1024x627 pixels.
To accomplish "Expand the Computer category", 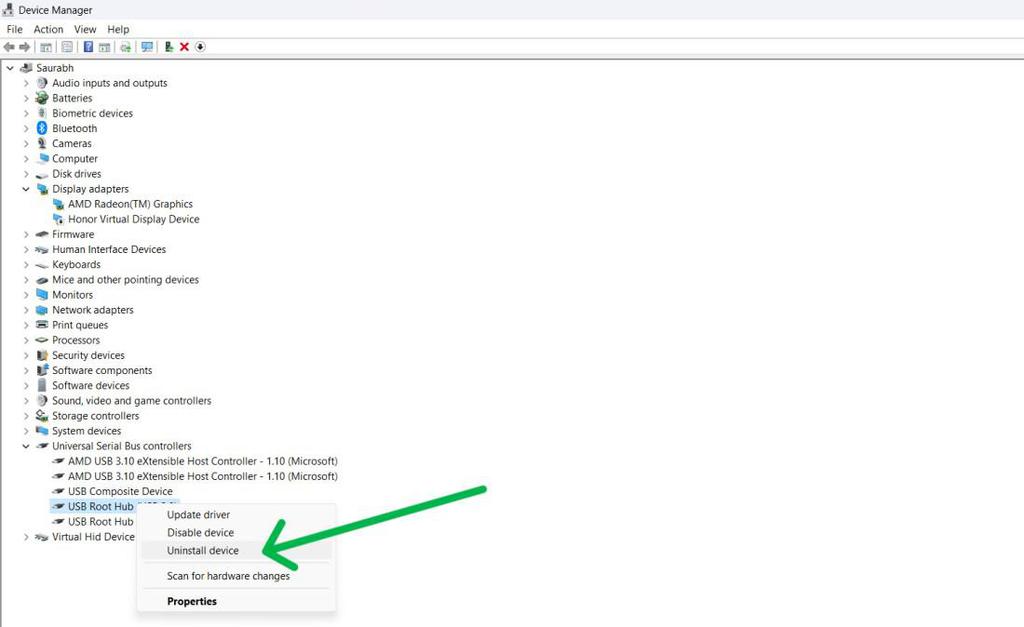I will [x=26, y=159].
